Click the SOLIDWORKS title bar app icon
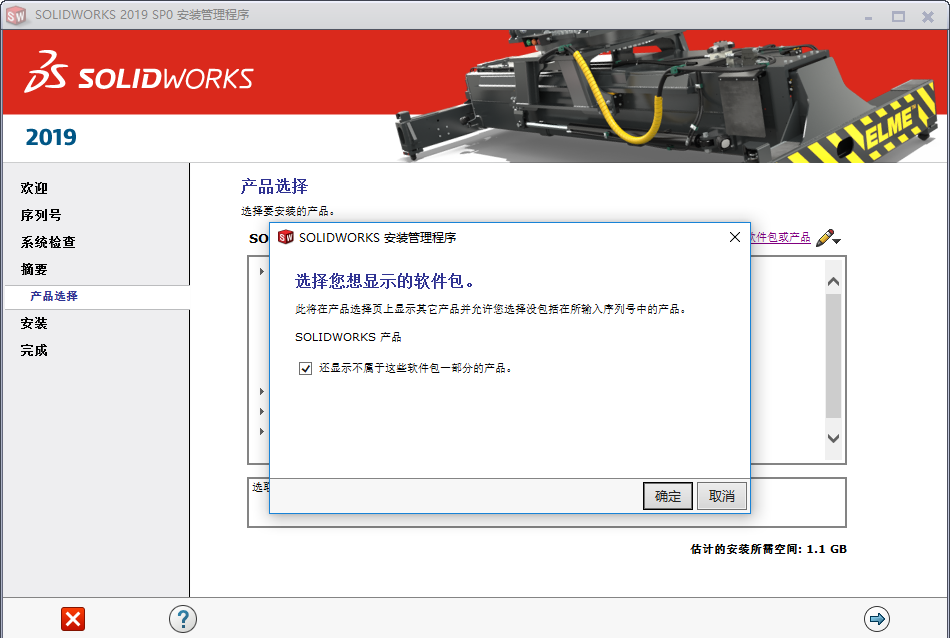Image resolution: width=950 pixels, height=638 pixels. coord(16,15)
